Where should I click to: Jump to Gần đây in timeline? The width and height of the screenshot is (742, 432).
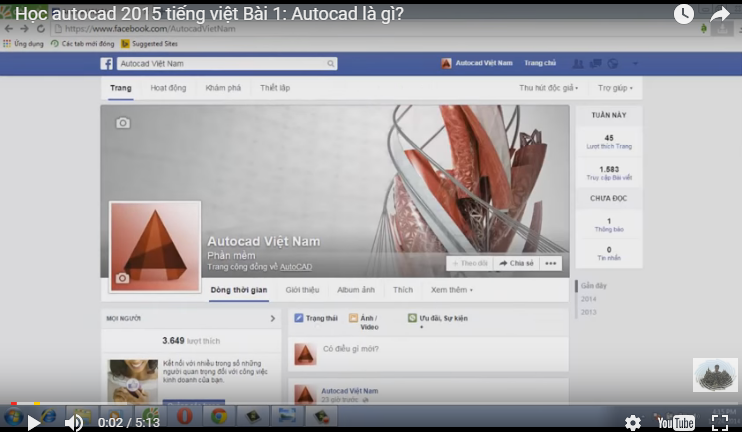[x=593, y=286]
